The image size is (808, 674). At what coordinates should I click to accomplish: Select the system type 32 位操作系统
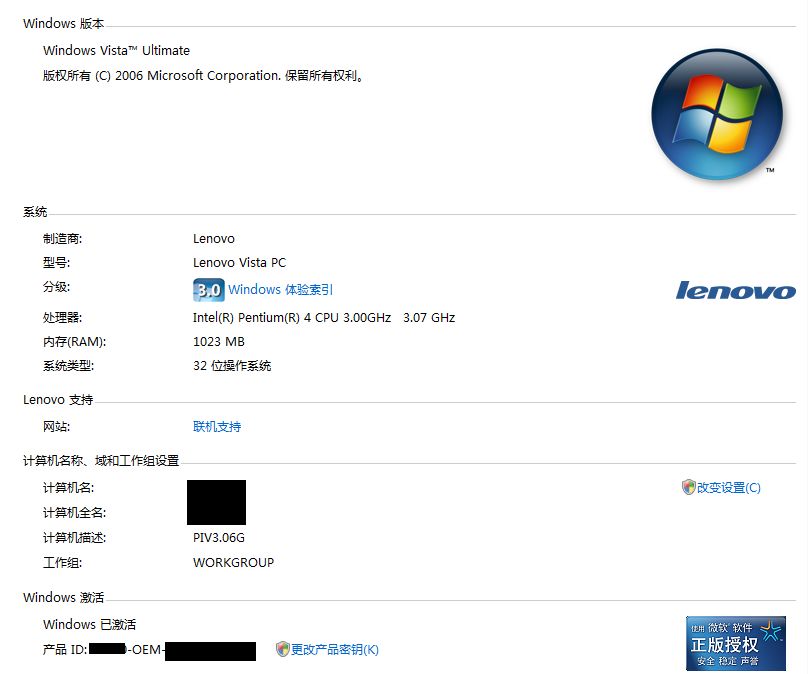click(x=232, y=366)
